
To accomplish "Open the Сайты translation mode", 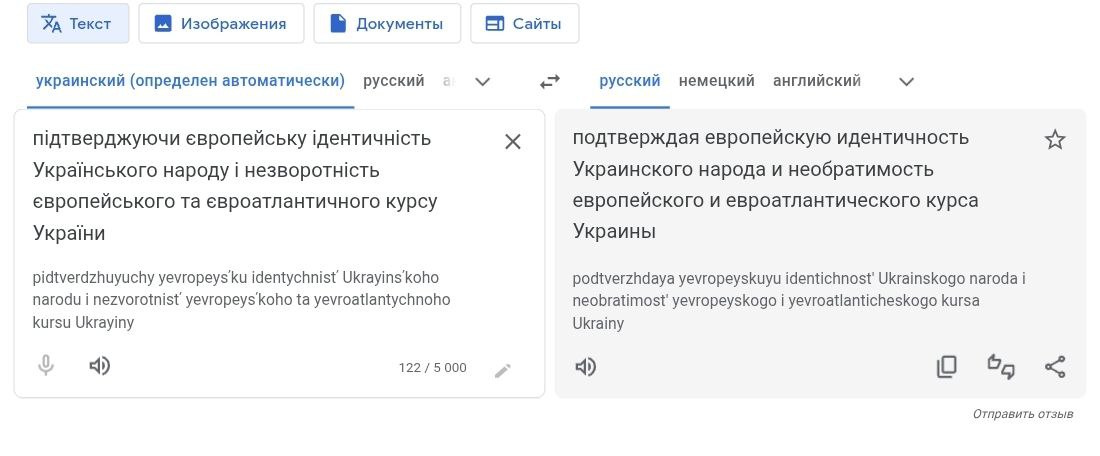I will tap(524, 23).
